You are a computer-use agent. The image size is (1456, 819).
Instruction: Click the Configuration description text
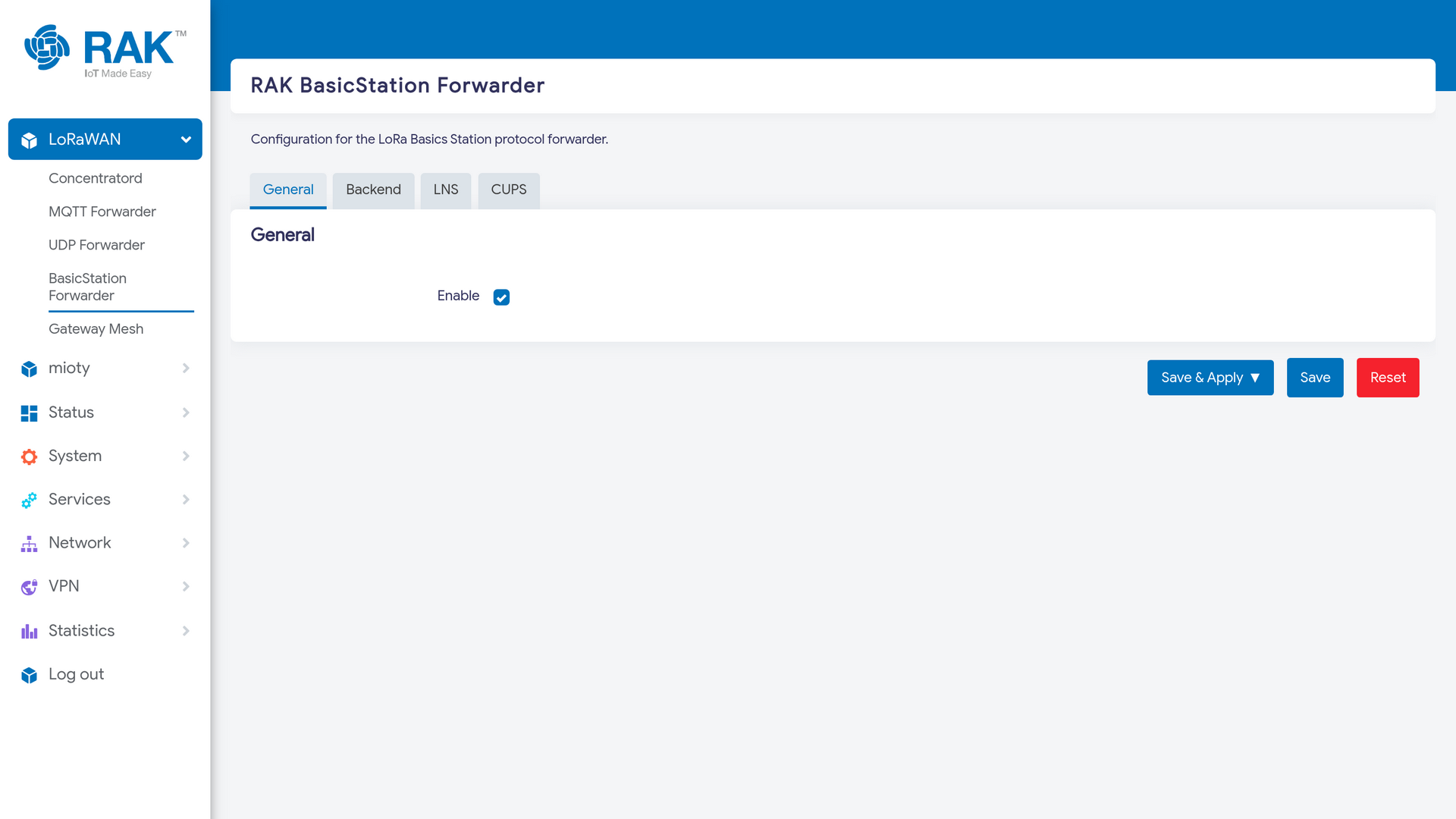pos(429,140)
